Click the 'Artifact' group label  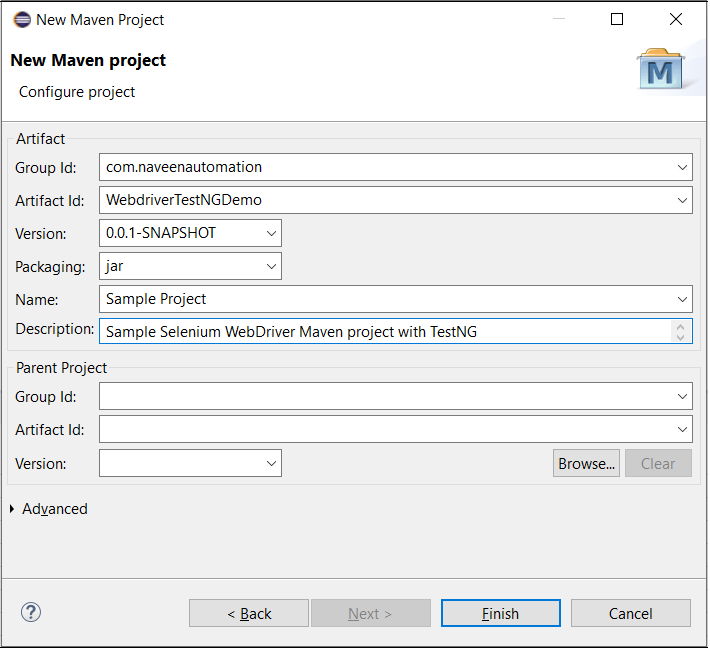pos(41,139)
